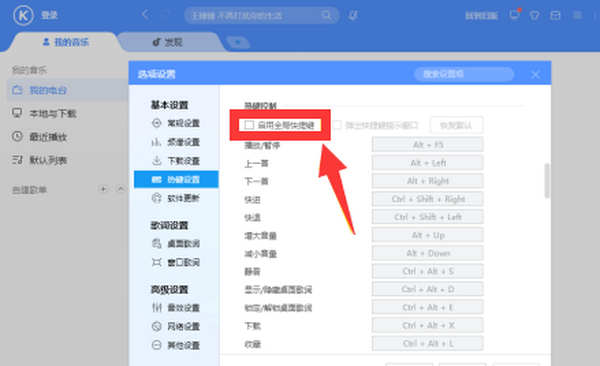This screenshot has width=600, height=366.
Task: Focus the top song search field
Action: click(262, 15)
